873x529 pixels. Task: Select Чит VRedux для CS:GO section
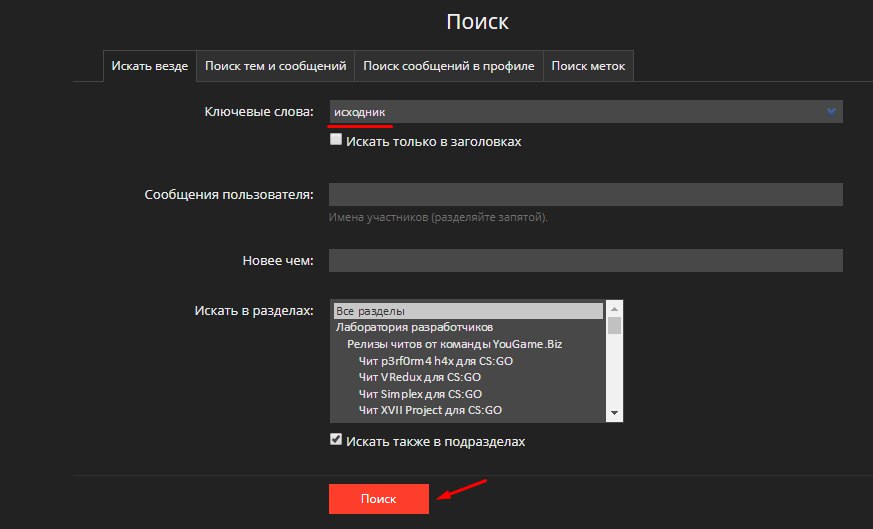pyautogui.click(x=420, y=377)
